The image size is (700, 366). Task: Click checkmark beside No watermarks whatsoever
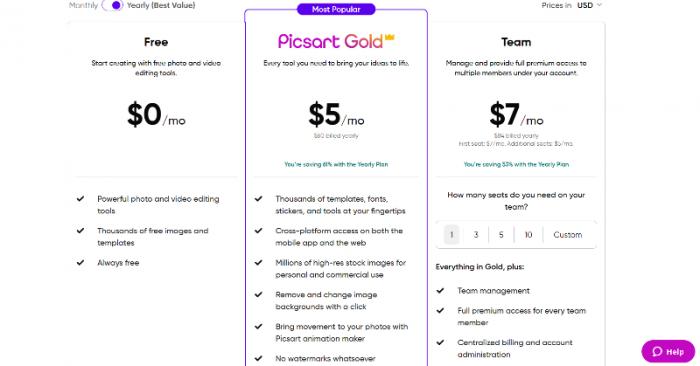pos(258,358)
